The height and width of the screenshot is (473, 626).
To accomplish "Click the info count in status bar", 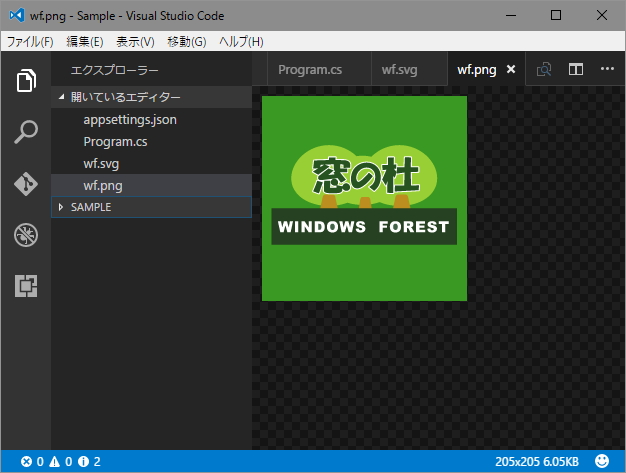I will [89, 462].
